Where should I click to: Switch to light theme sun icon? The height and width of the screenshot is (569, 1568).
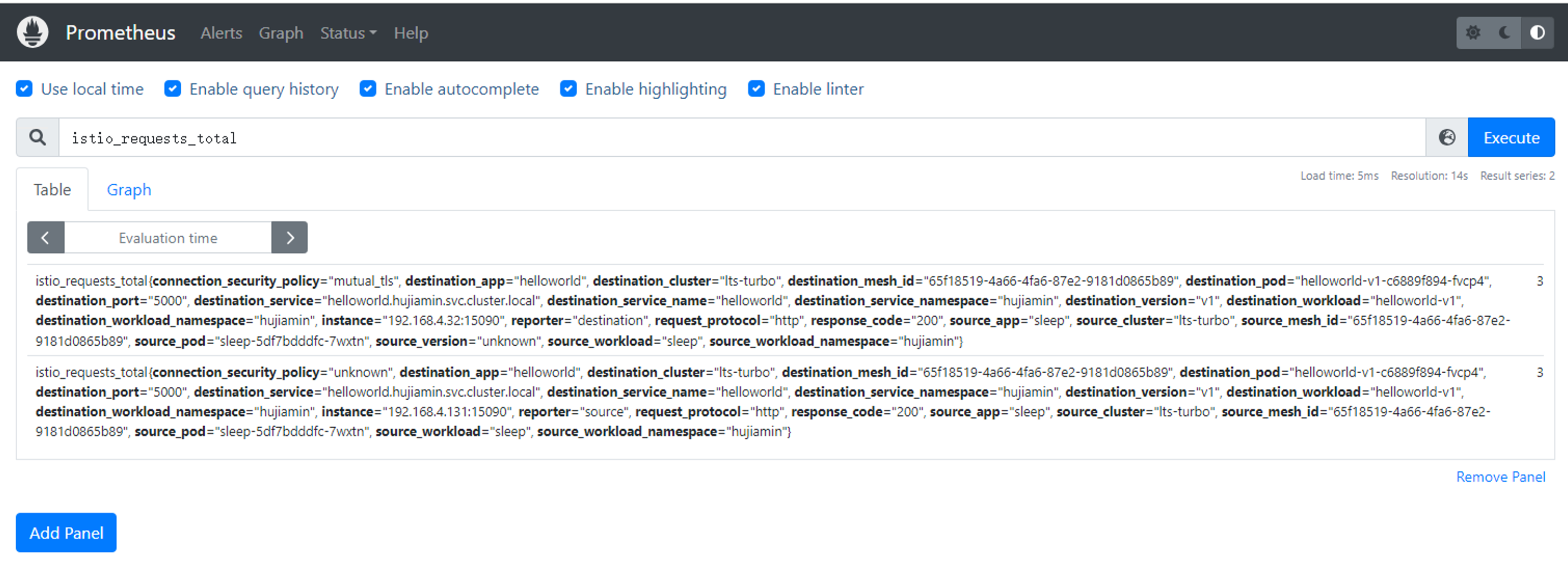tap(1472, 32)
